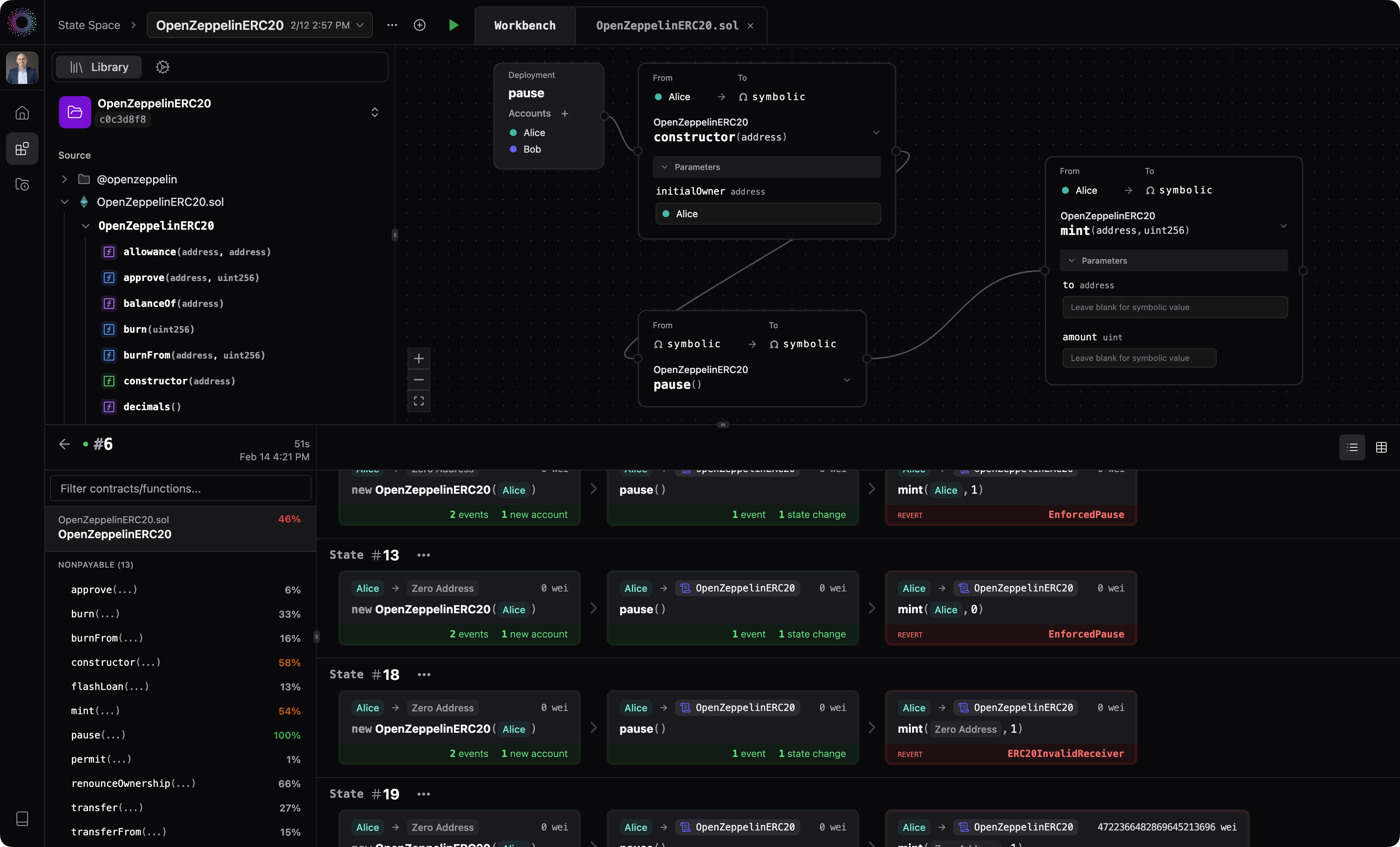Image resolution: width=1400 pixels, height=847 pixels.
Task: Switch to the Workbench tab
Action: [524, 25]
